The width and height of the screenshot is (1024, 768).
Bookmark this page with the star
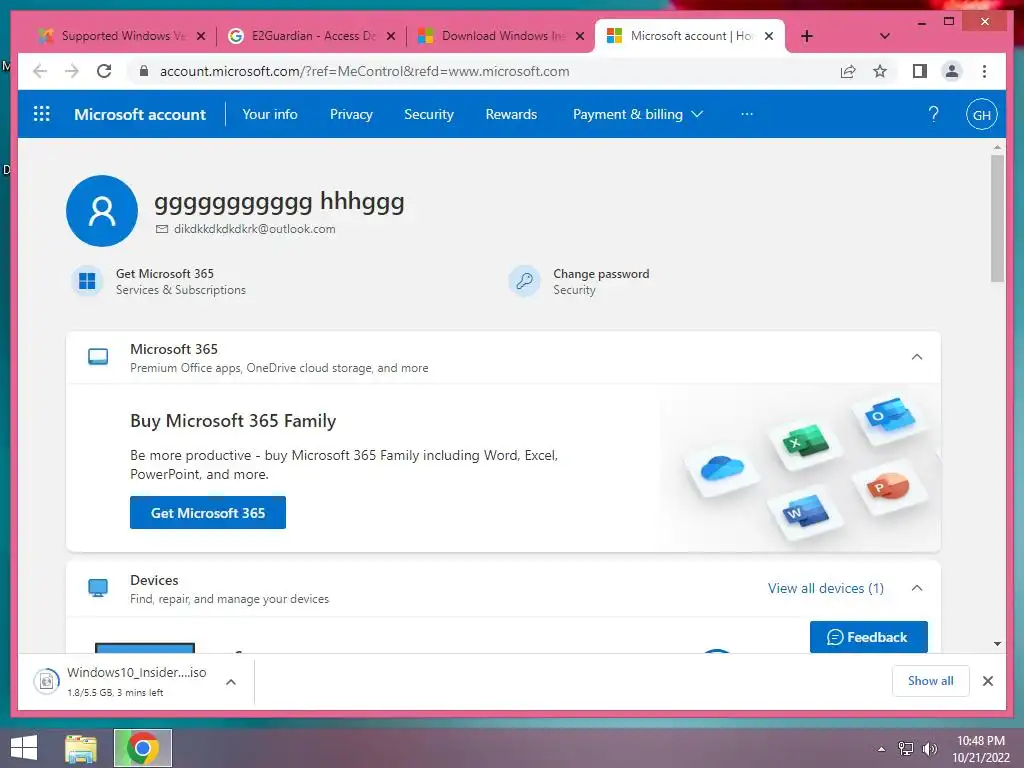pos(880,71)
